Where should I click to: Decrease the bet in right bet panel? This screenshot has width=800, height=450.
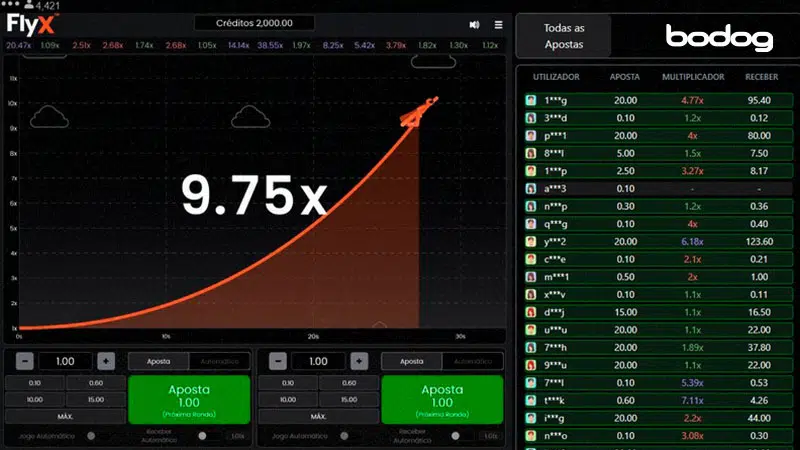tap(277, 361)
